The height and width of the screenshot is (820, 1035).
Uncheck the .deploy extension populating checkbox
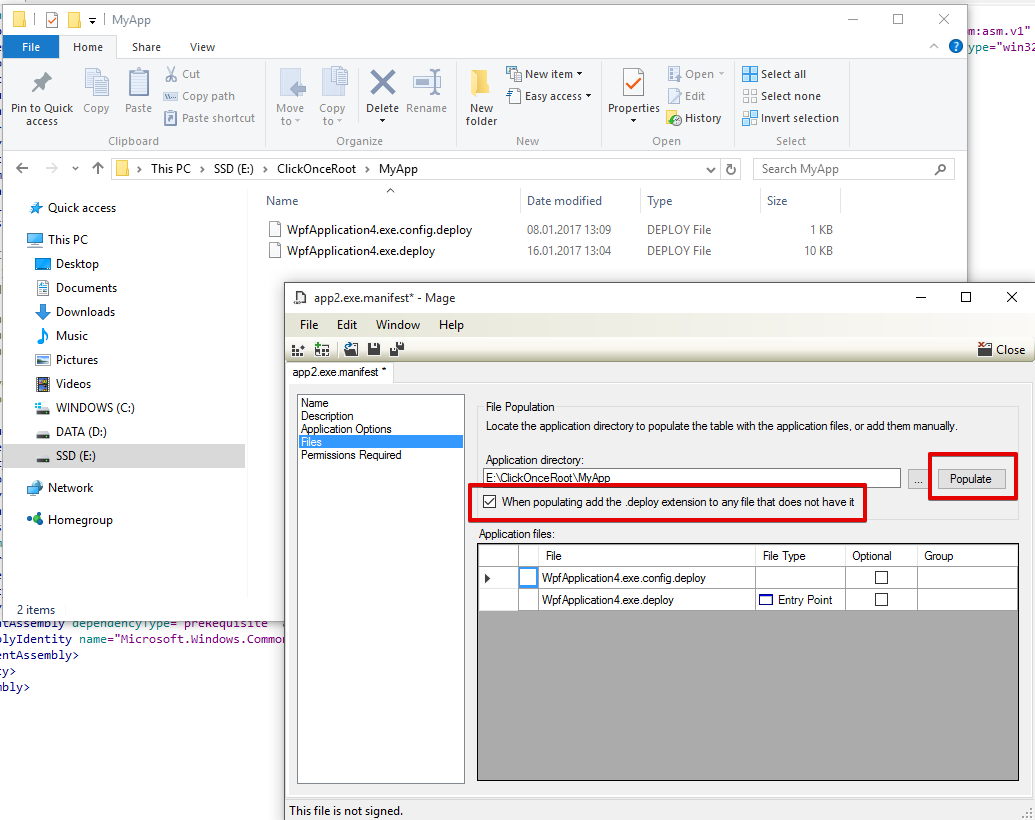[489, 501]
